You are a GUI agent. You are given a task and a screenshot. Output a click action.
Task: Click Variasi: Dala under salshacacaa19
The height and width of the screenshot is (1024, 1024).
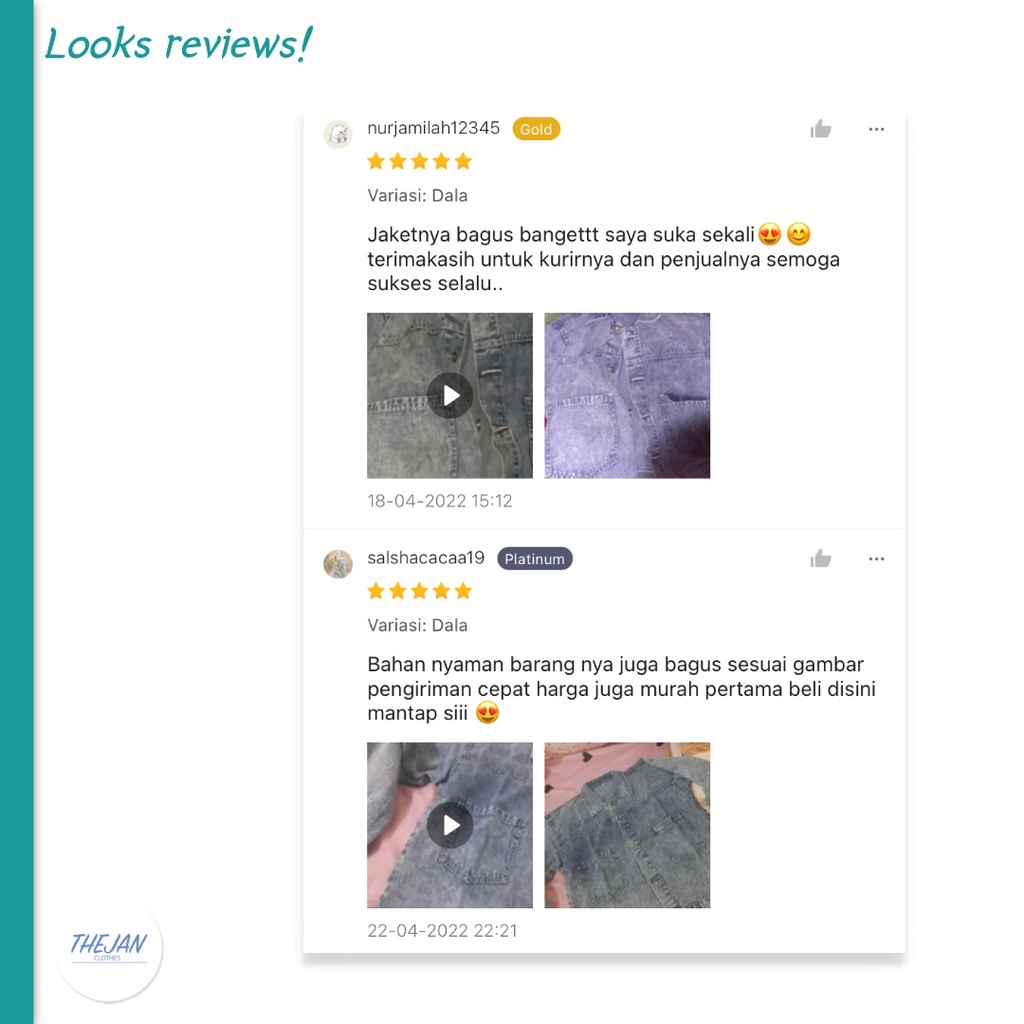(417, 626)
